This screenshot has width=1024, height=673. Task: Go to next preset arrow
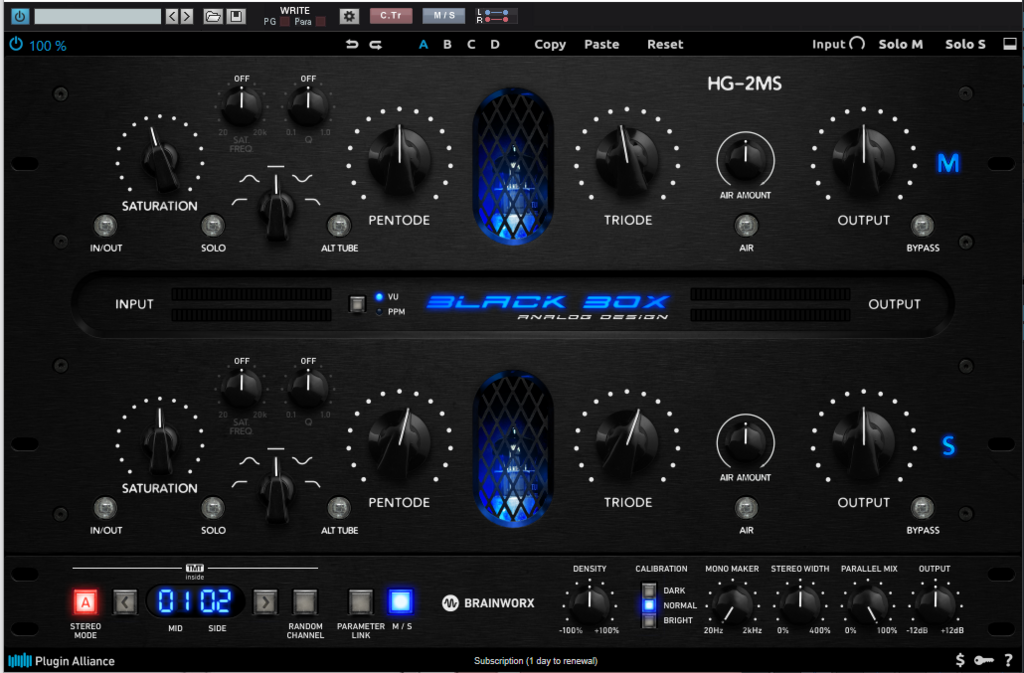(187, 16)
